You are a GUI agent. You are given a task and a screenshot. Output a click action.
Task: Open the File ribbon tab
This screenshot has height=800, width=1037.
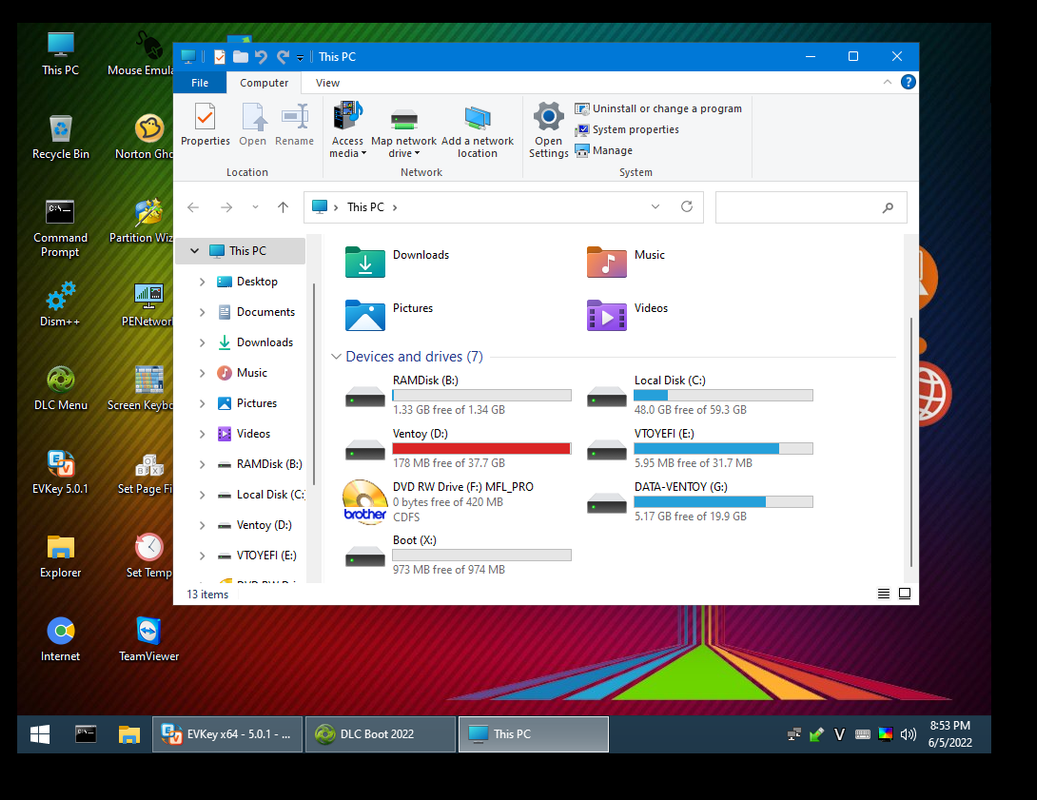[200, 83]
